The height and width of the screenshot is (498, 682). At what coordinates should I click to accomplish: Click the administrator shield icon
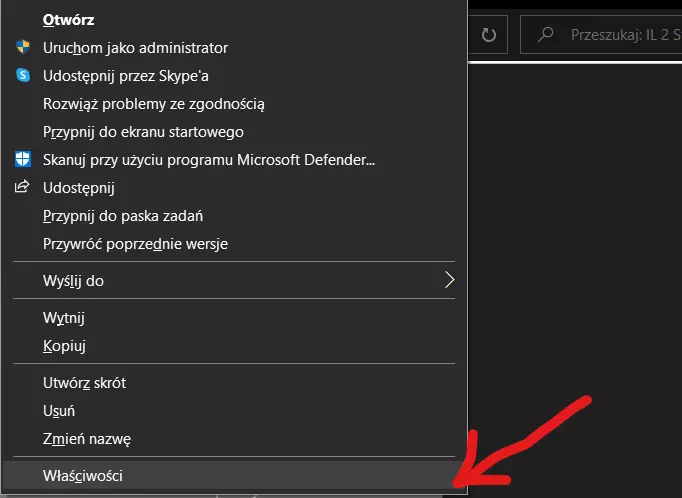tap(23, 47)
